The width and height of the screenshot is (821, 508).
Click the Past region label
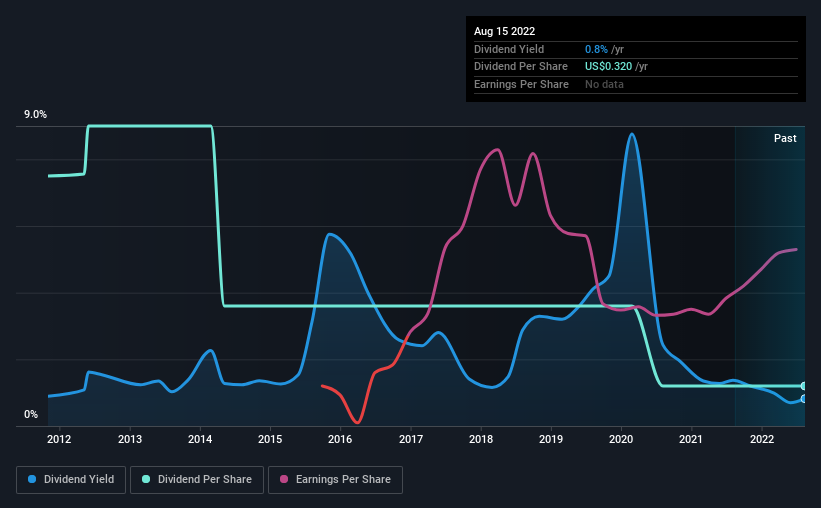point(785,138)
